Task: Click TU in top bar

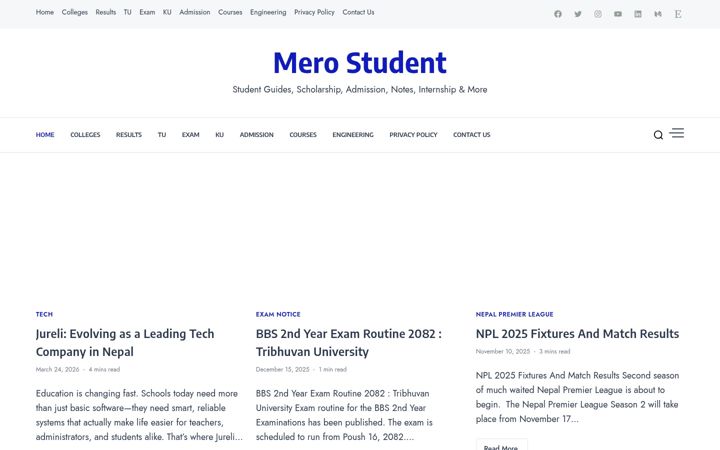Action: point(128,12)
